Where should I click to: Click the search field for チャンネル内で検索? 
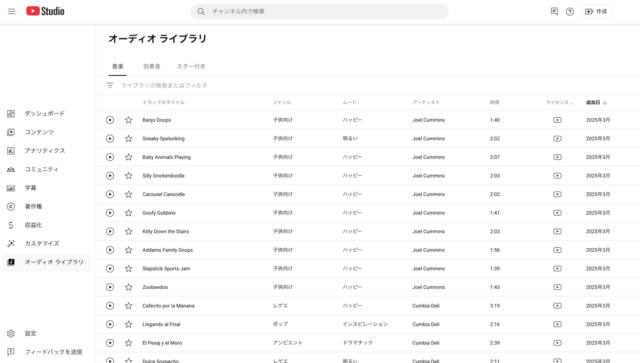319,11
